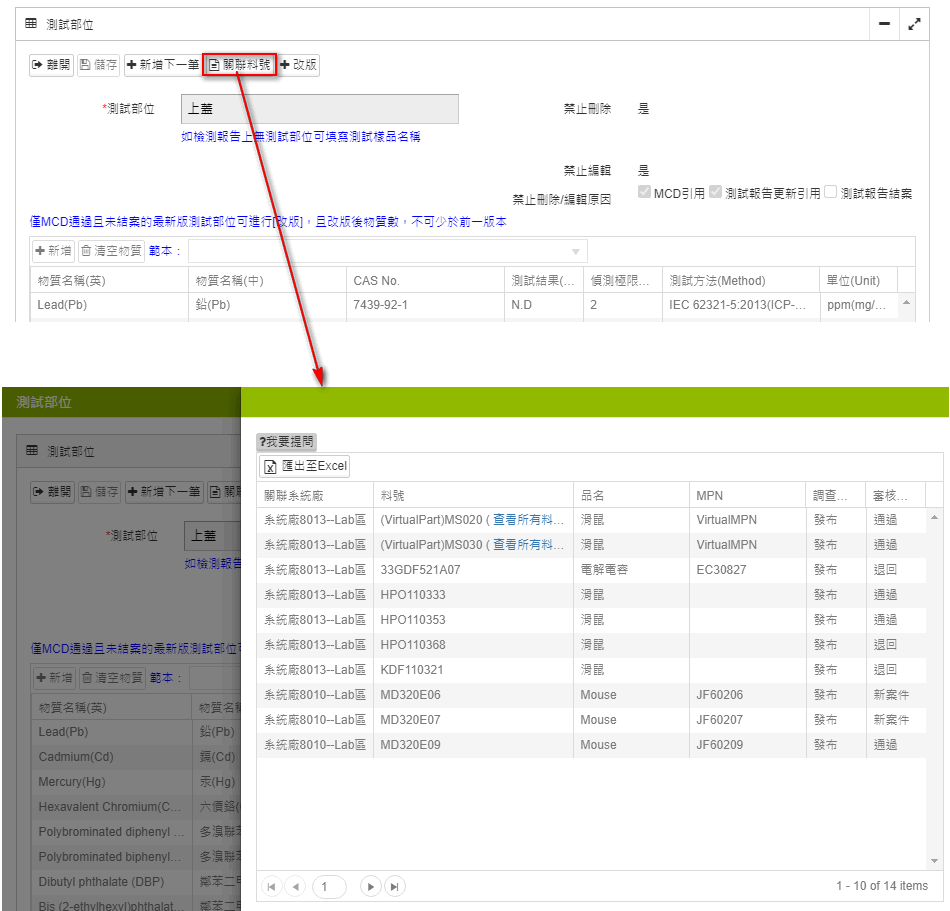Sort by the 料號 column header
This screenshot has width=950, height=911.
[393, 495]
